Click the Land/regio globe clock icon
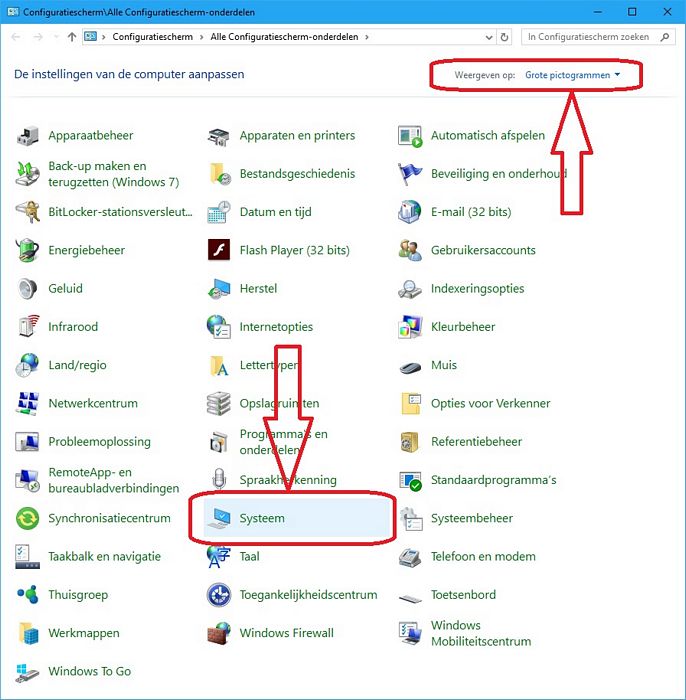This screenshot has height=700, width=686. coord(28,365)
